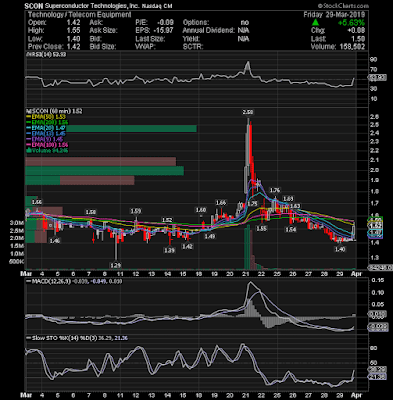Click the 500K volume axis label
Viewport: 393px width, 400px height.
click(17, 262)
